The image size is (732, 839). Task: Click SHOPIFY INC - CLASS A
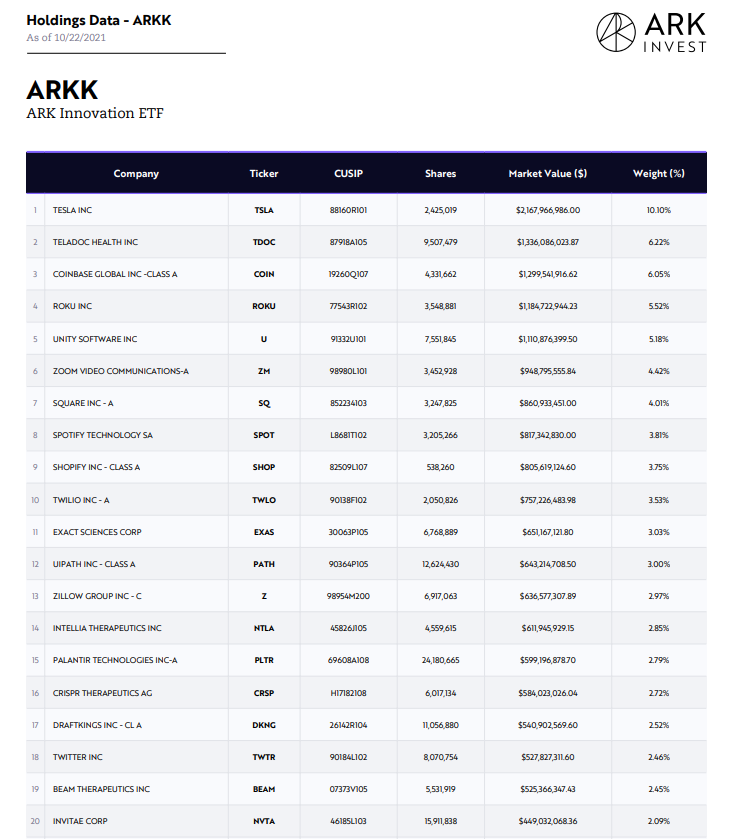tap(96, 468)
